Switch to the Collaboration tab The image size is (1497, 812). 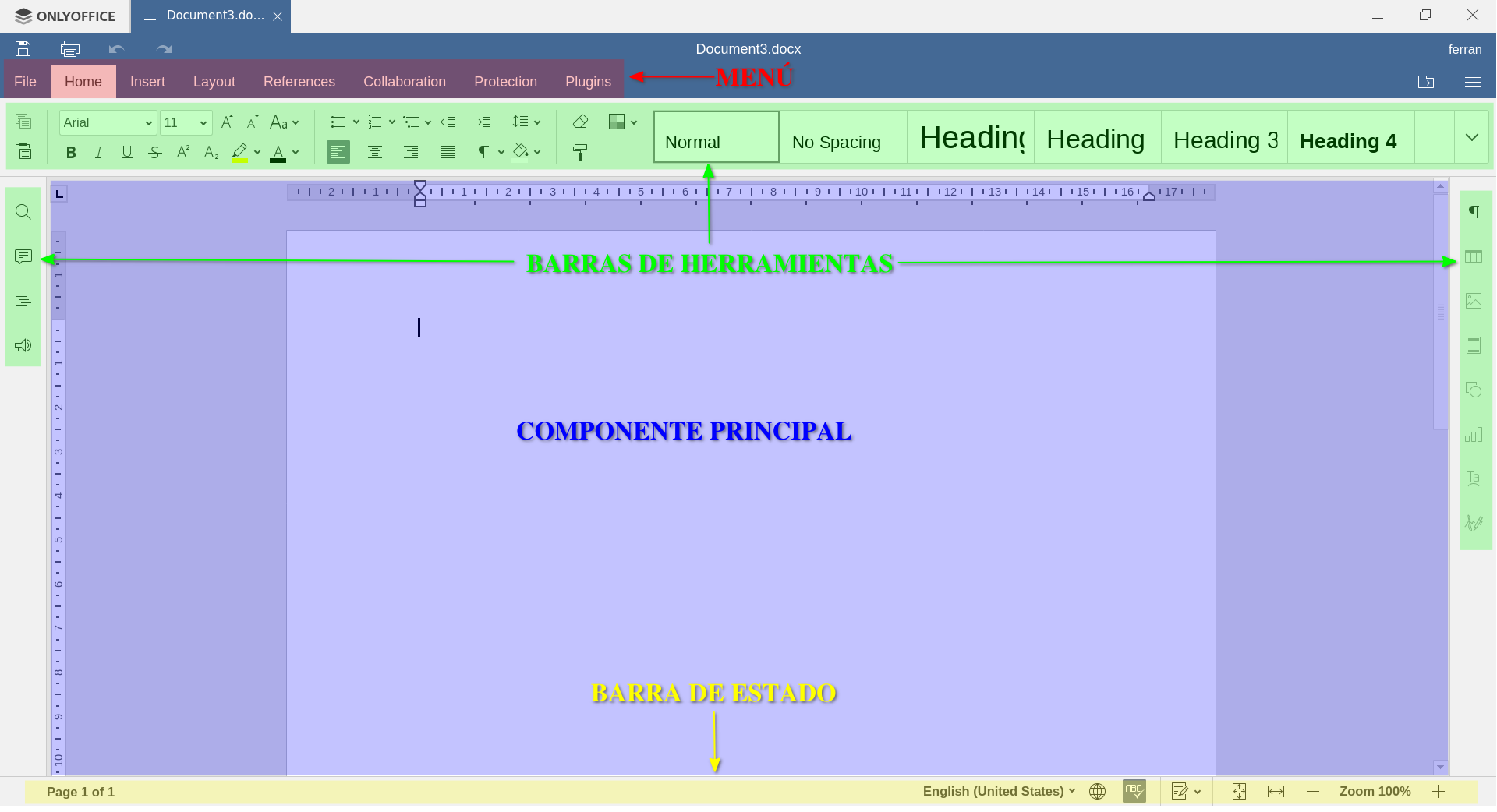click(x=405, y=82)
